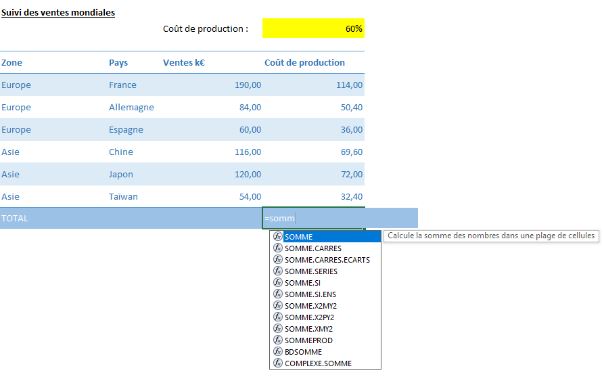The width and height of the screenshot is (604, 377).
Task: Click the 54,00 sales value
Action: tap(250, 196)
